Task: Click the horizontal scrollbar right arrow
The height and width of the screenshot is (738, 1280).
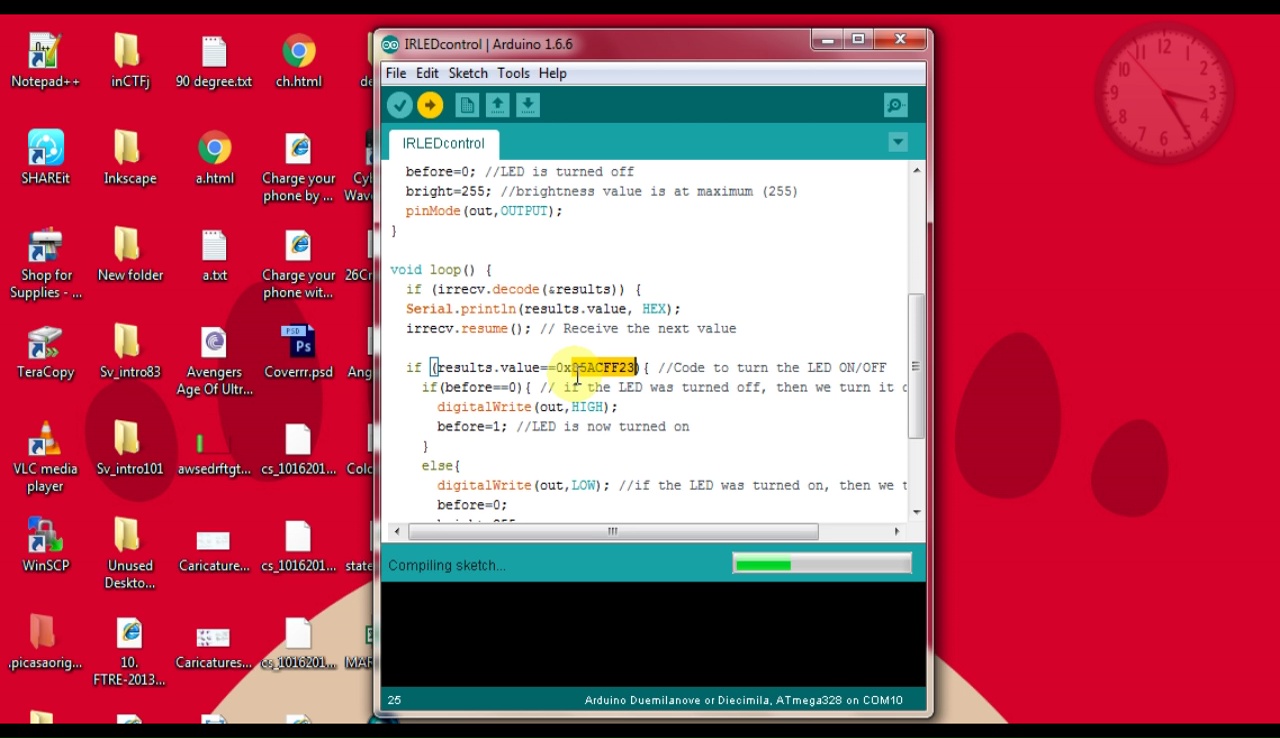Action: pos(896,531)
